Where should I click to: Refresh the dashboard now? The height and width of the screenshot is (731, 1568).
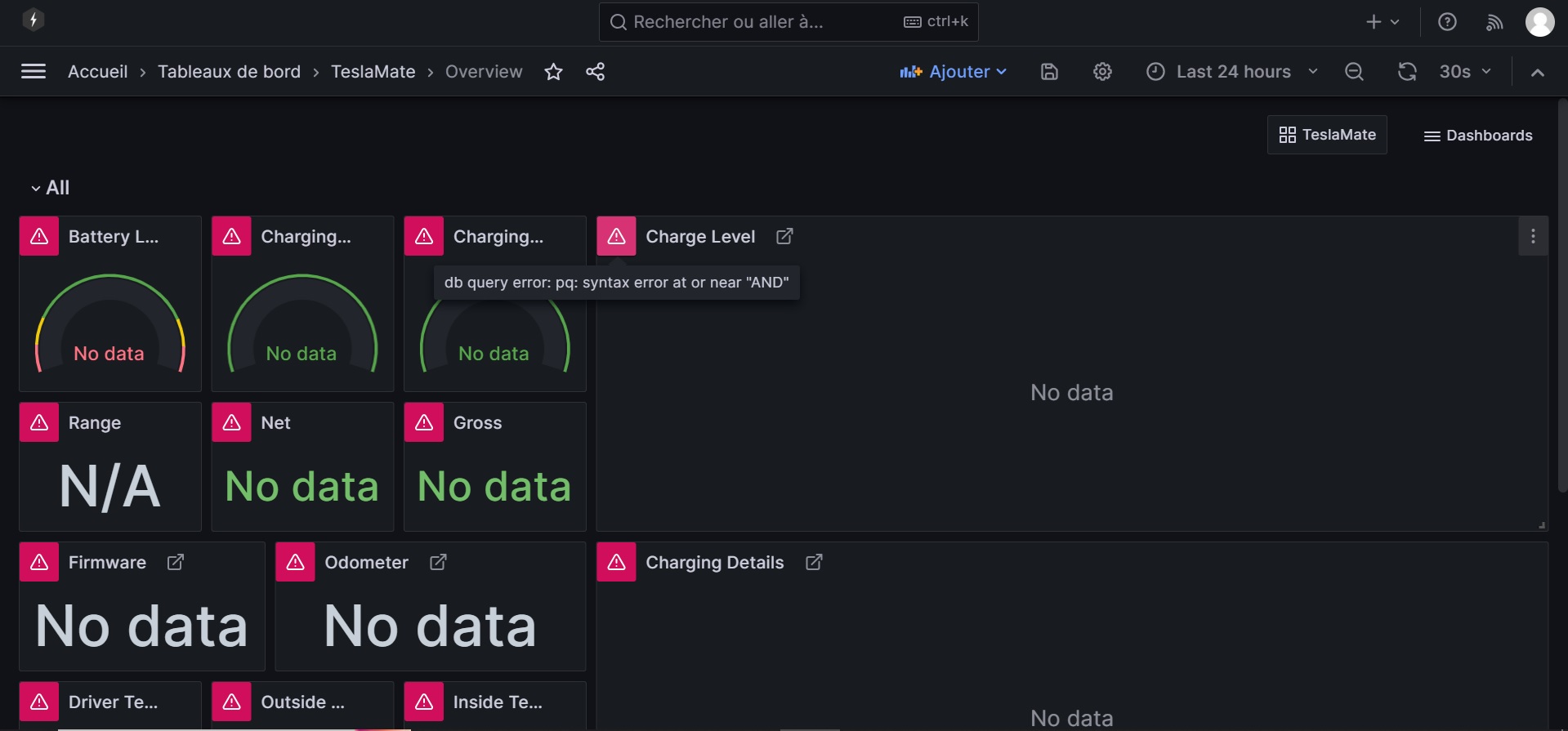click(1407, 72)
